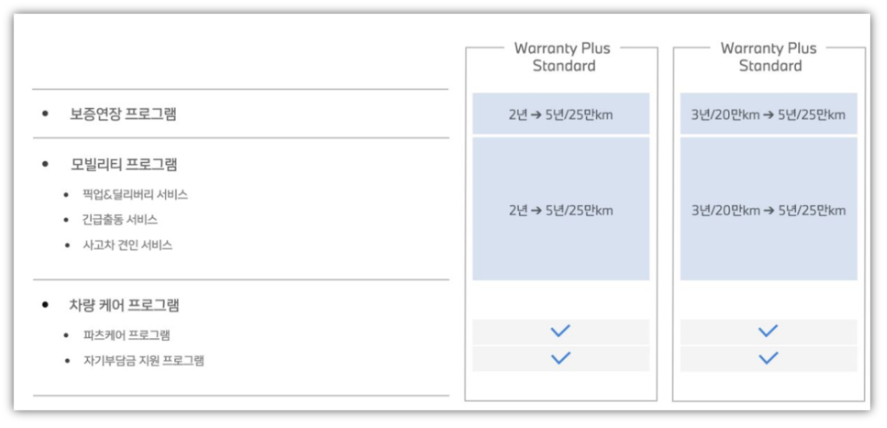
Task: Click the 파츠케어 checkmark under the 3년/20만km plan
Action: [x=768, y=332]
